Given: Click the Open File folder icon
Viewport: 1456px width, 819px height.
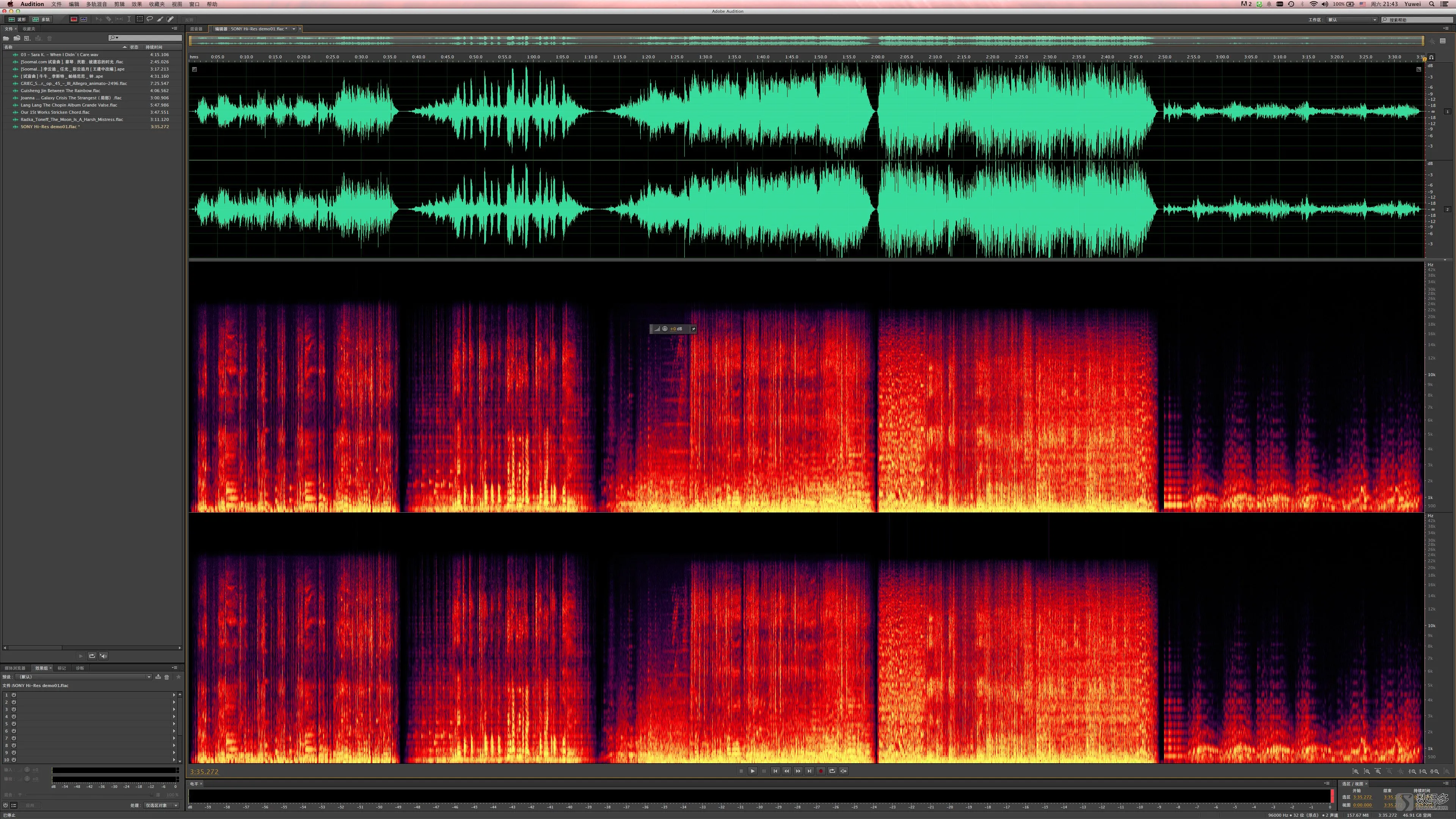Looking at the screenshot, I should coord(6,38).
